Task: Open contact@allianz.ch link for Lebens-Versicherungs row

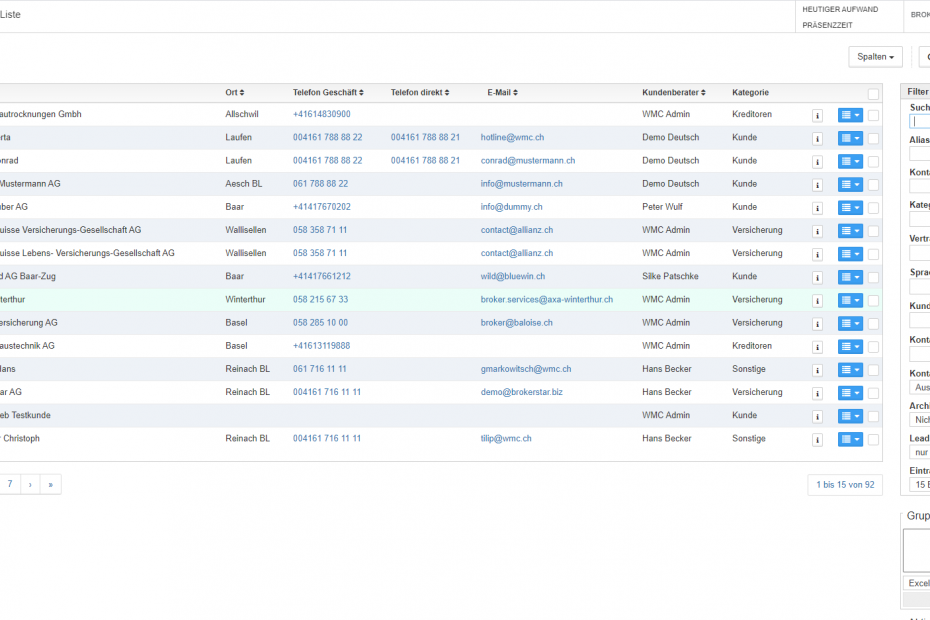Action: point(517,253)
